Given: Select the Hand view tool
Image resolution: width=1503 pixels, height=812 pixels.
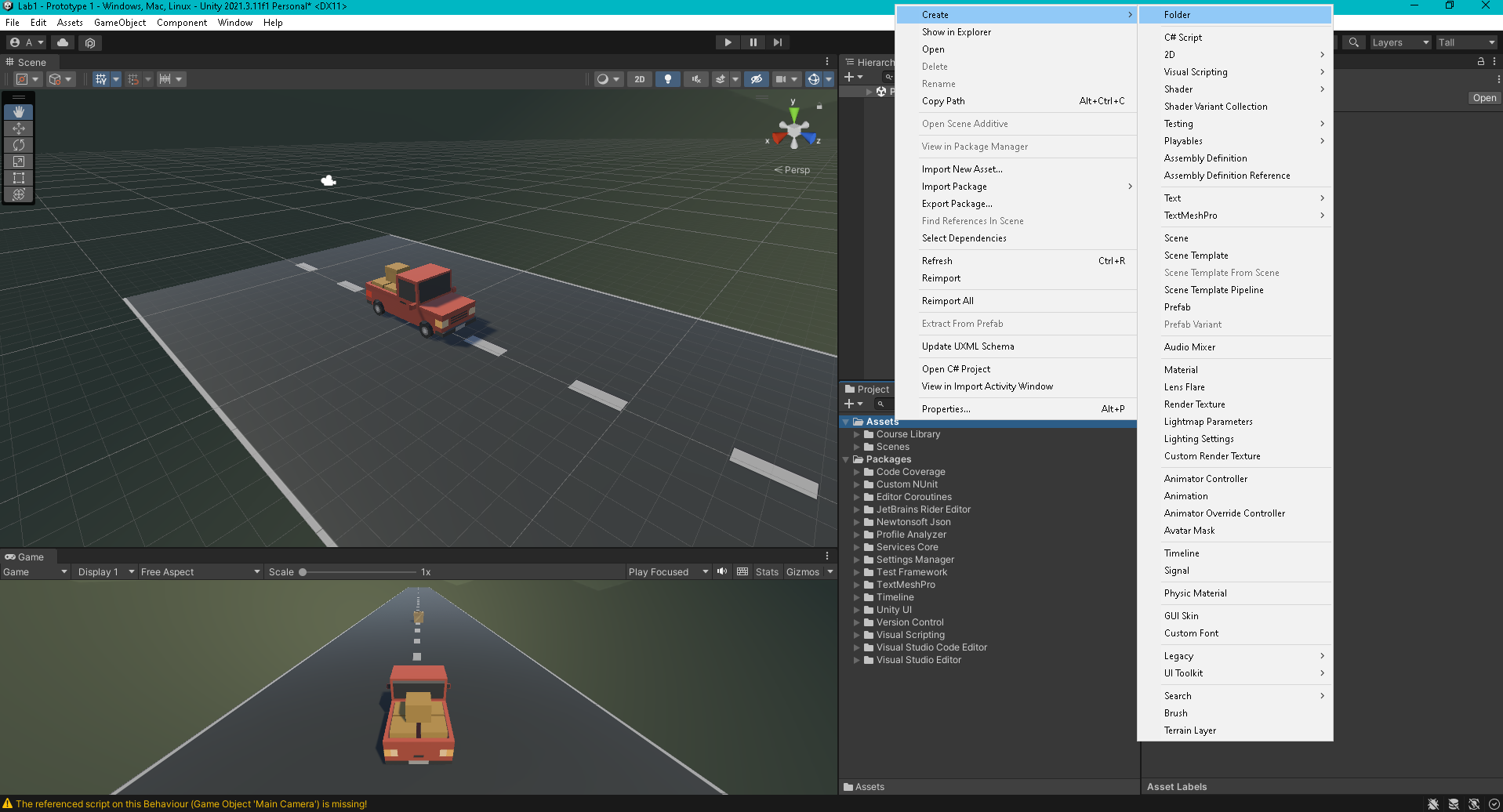Looking at the screenshot, I should [19, 112].
